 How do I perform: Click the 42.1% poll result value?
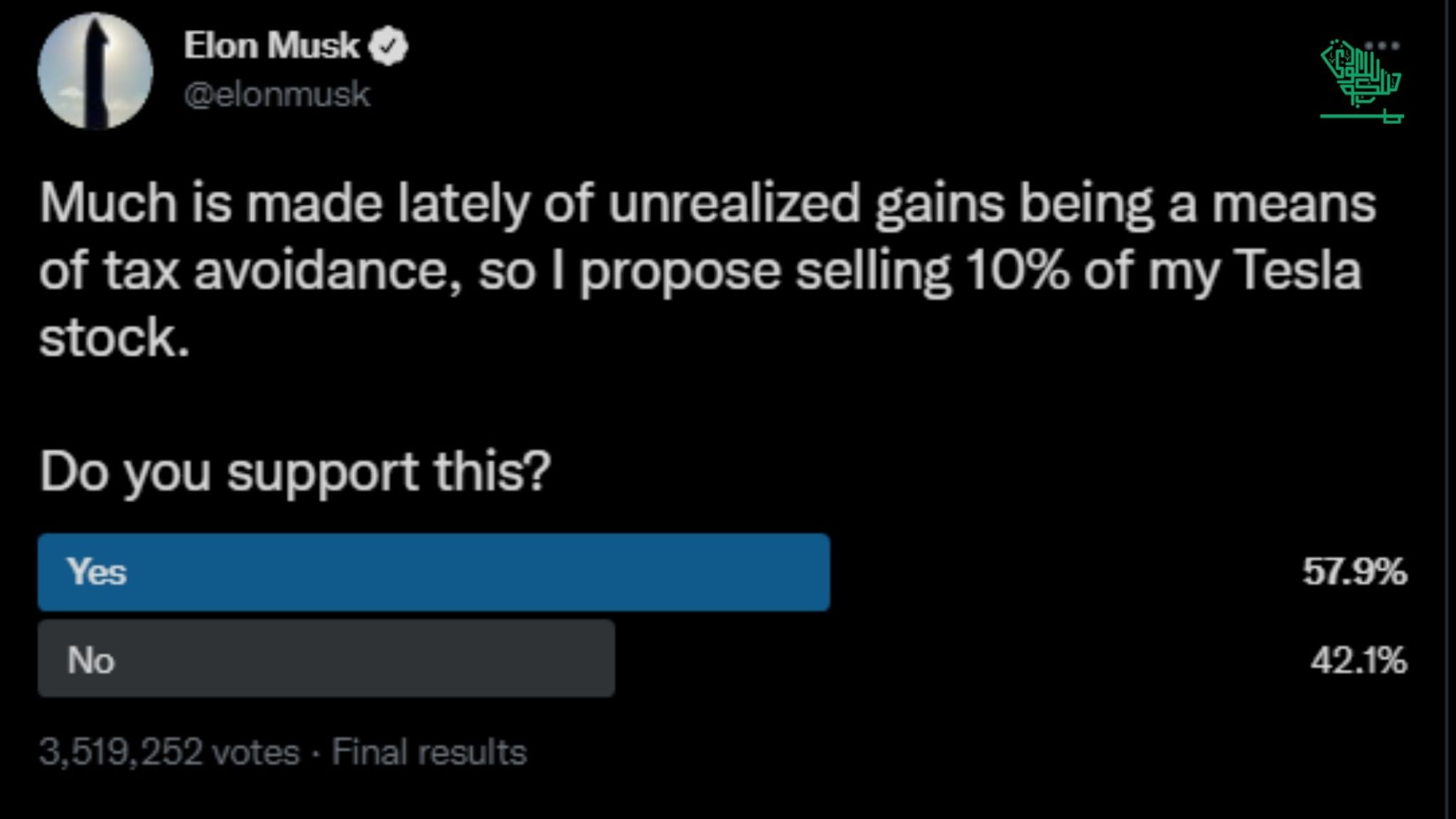[x=1359, y=660]
